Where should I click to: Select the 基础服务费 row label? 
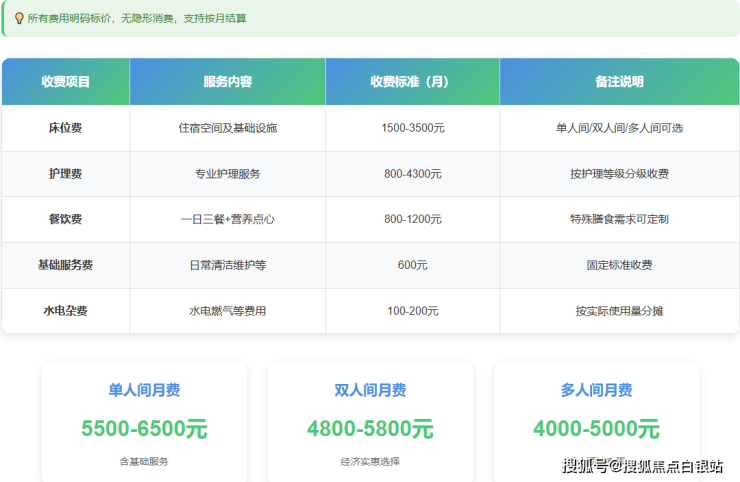tap(65, 265)
